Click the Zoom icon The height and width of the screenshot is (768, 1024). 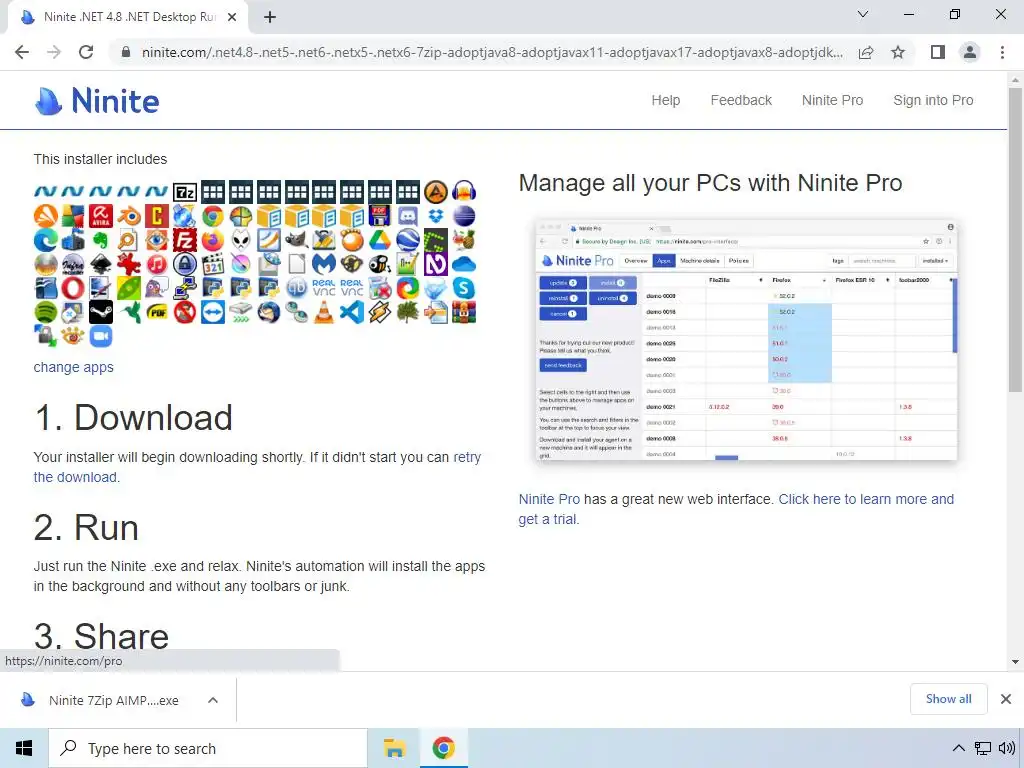pyautogui.click(x=101, y=336)
